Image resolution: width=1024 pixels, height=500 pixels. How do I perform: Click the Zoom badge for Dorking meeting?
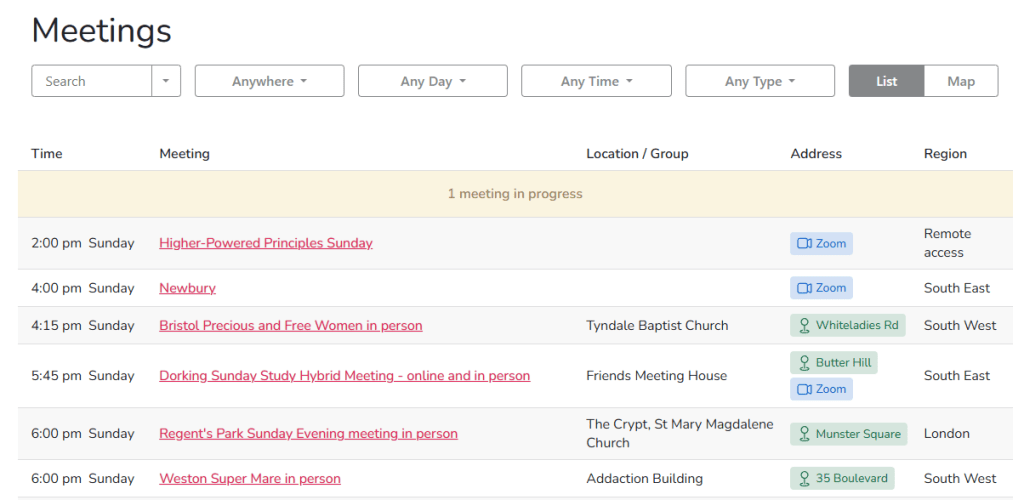tap(821, 389)
